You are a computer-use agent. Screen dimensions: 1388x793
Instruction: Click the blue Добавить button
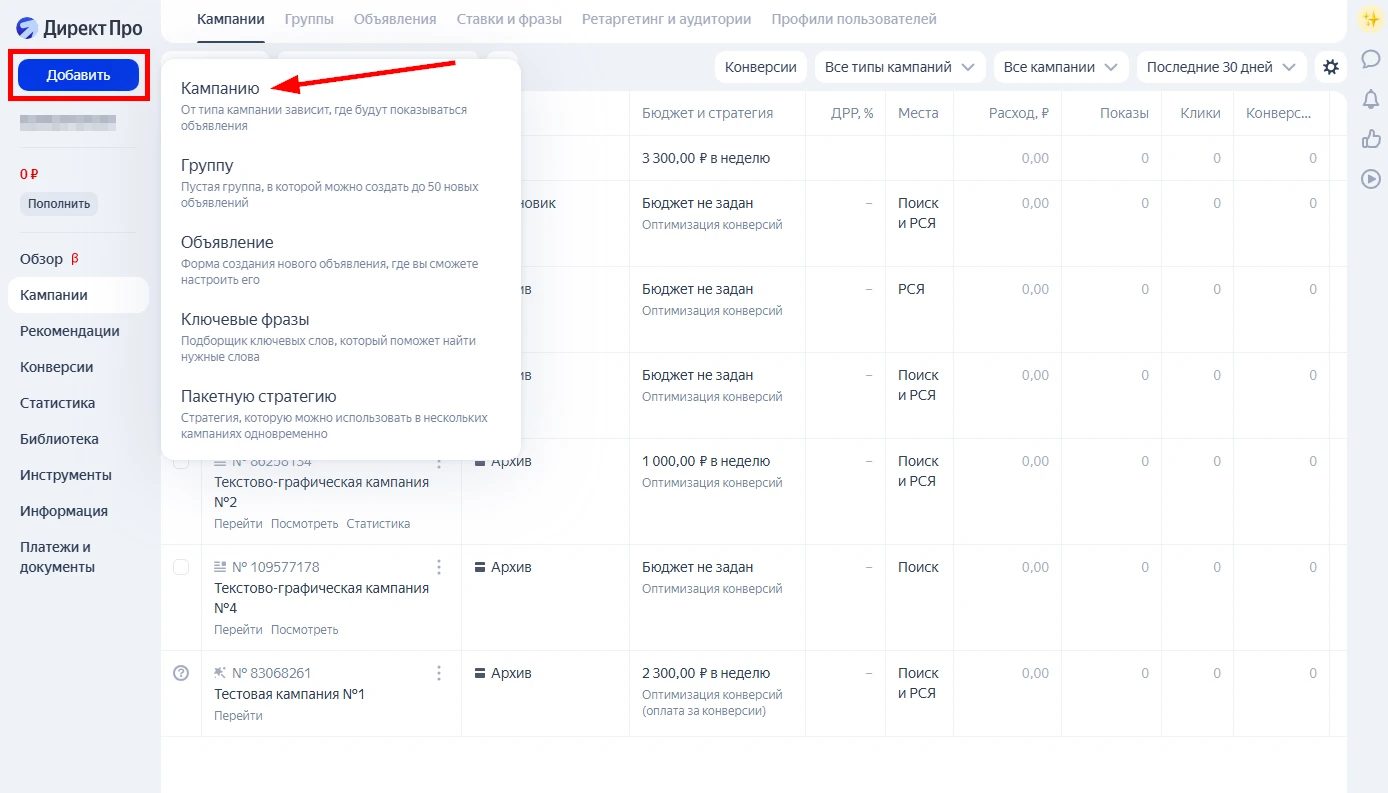[78, 75]
